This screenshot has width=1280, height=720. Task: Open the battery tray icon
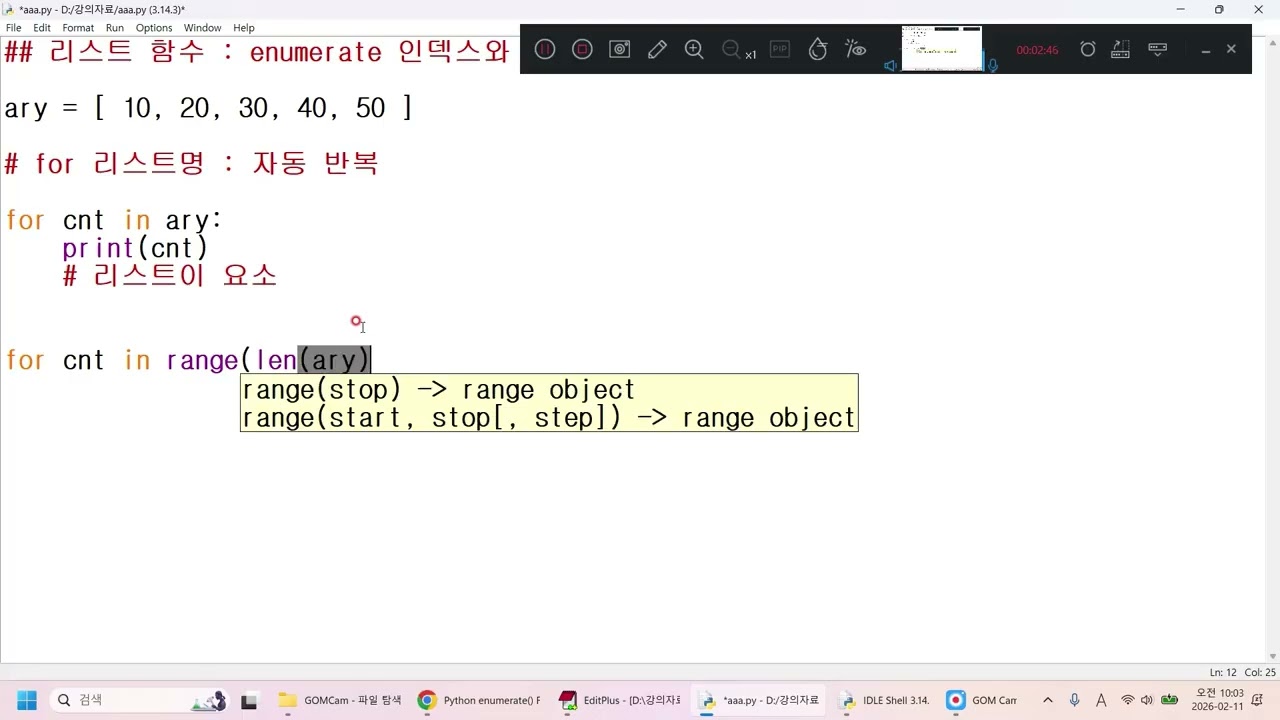pyautogui.click(x=1168, y=700)
